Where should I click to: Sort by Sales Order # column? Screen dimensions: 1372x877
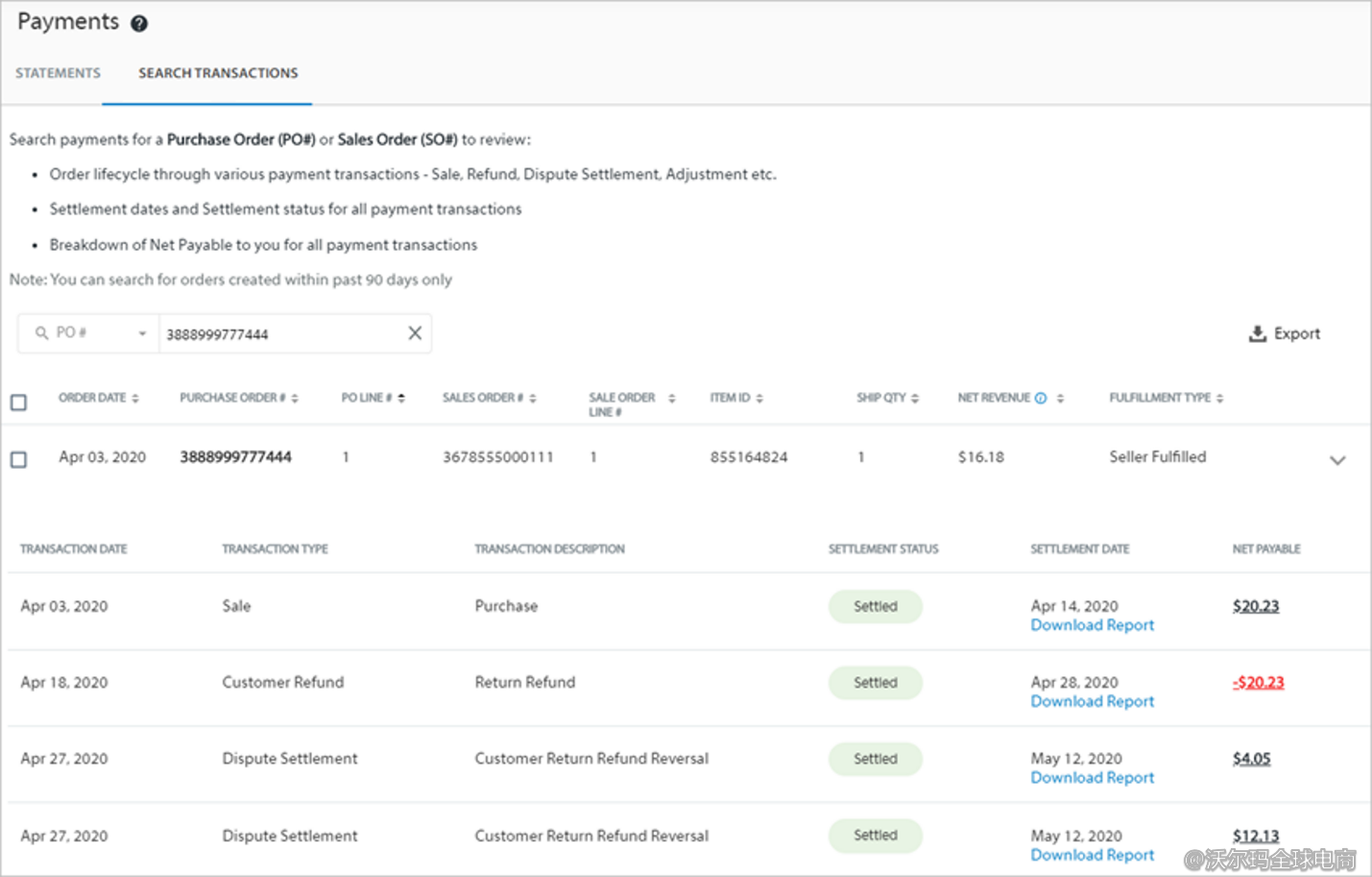point(533,399)
